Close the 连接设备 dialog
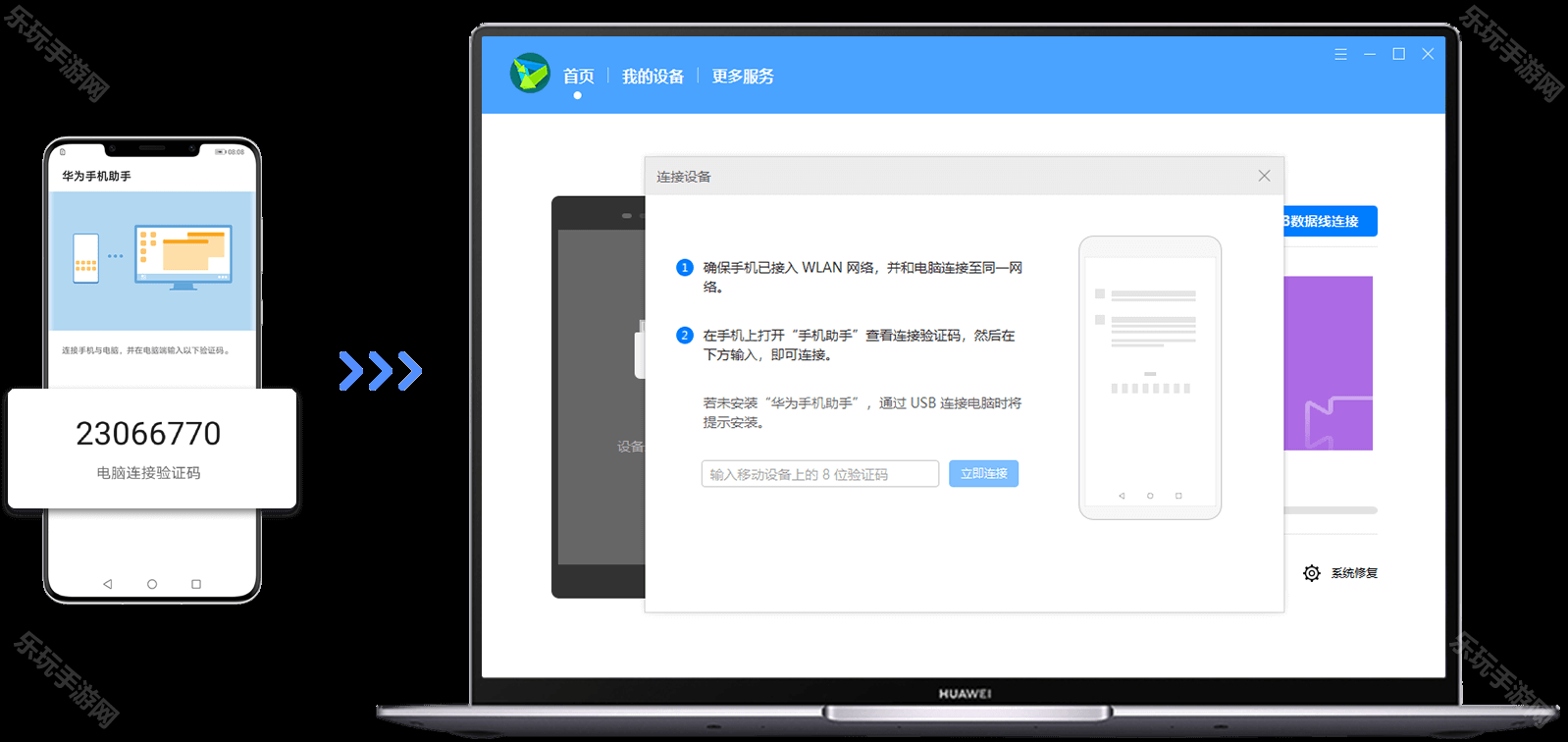Viewport: 1568px width, 742px height. coord(1264,176)
